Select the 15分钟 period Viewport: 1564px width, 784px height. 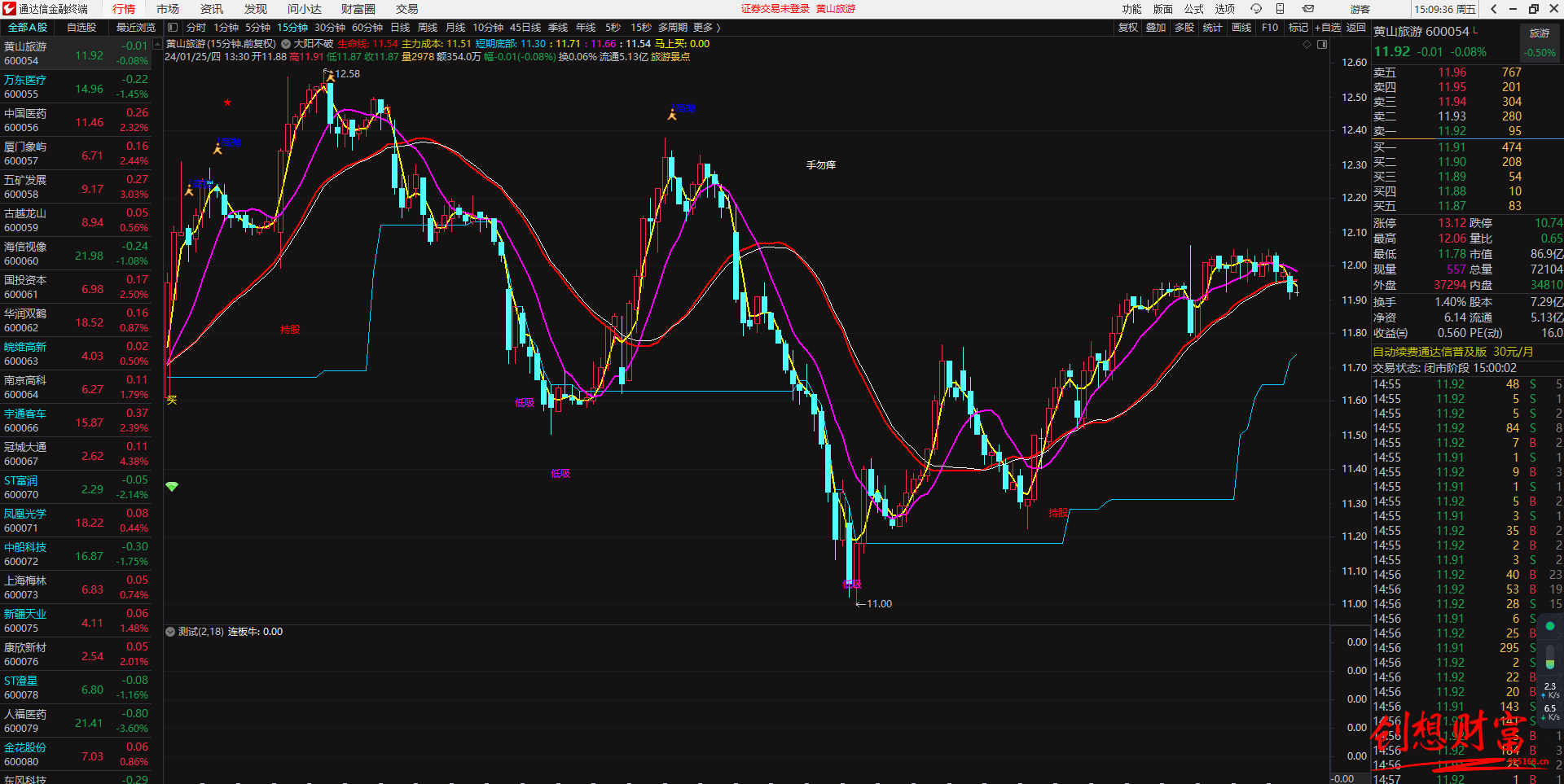coord(292,28)
